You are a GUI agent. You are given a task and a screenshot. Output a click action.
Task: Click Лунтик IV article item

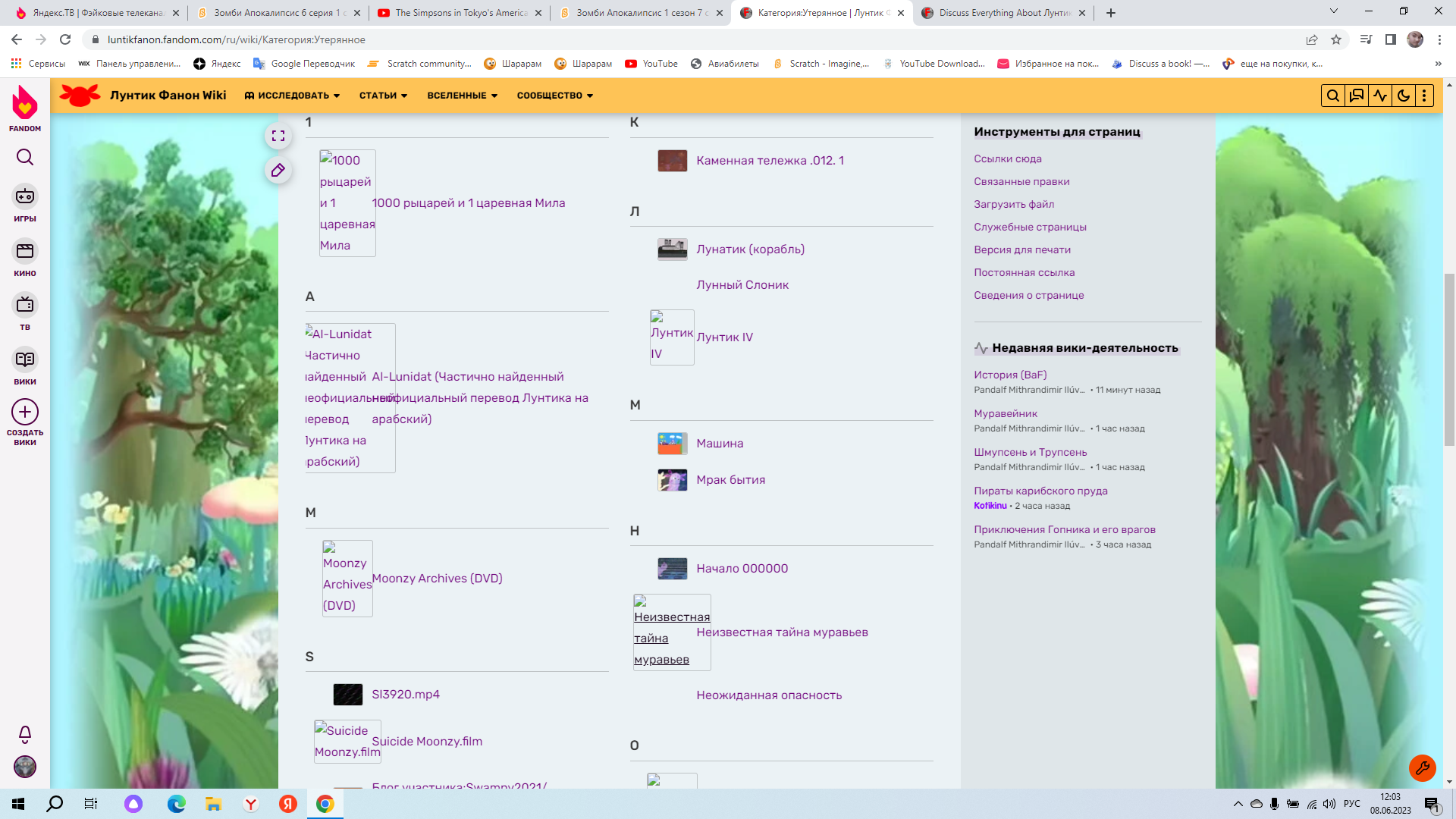(725, 336)
